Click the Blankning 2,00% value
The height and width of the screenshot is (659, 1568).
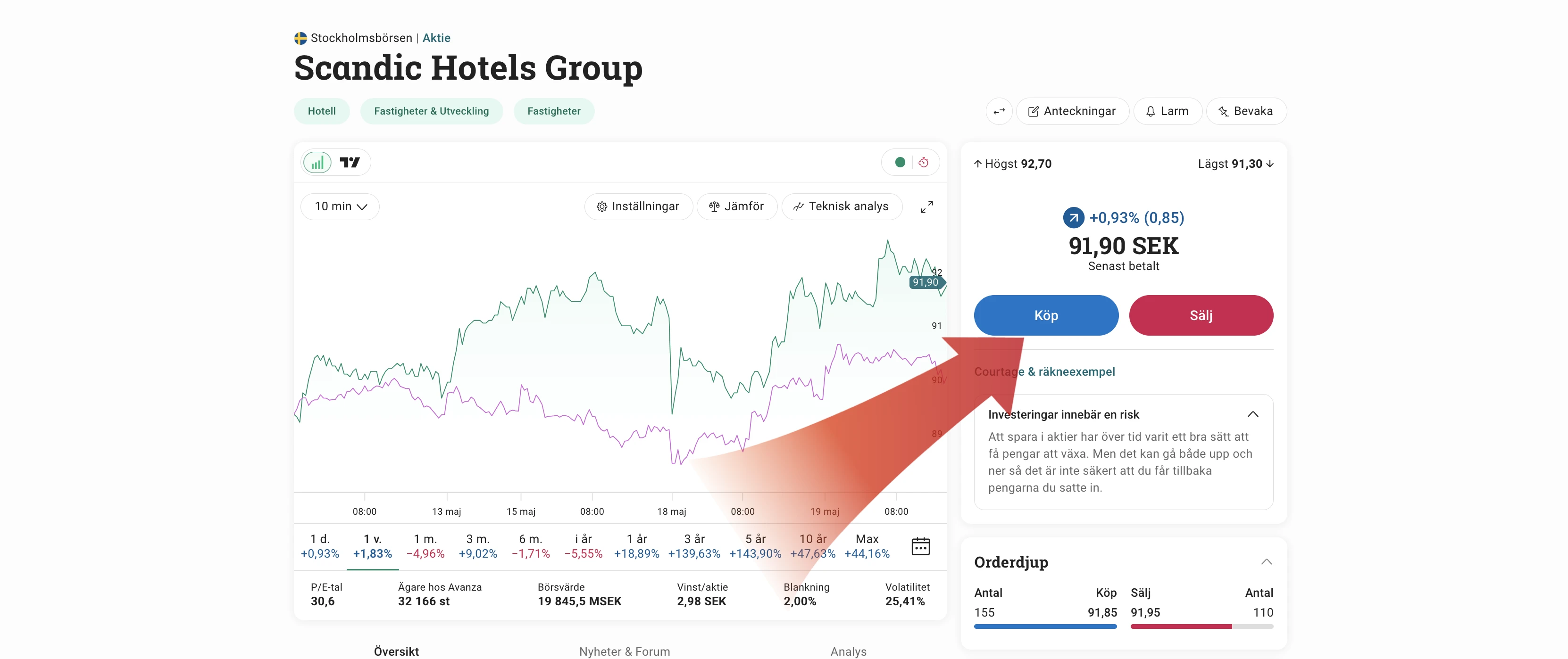coord(800,601)
